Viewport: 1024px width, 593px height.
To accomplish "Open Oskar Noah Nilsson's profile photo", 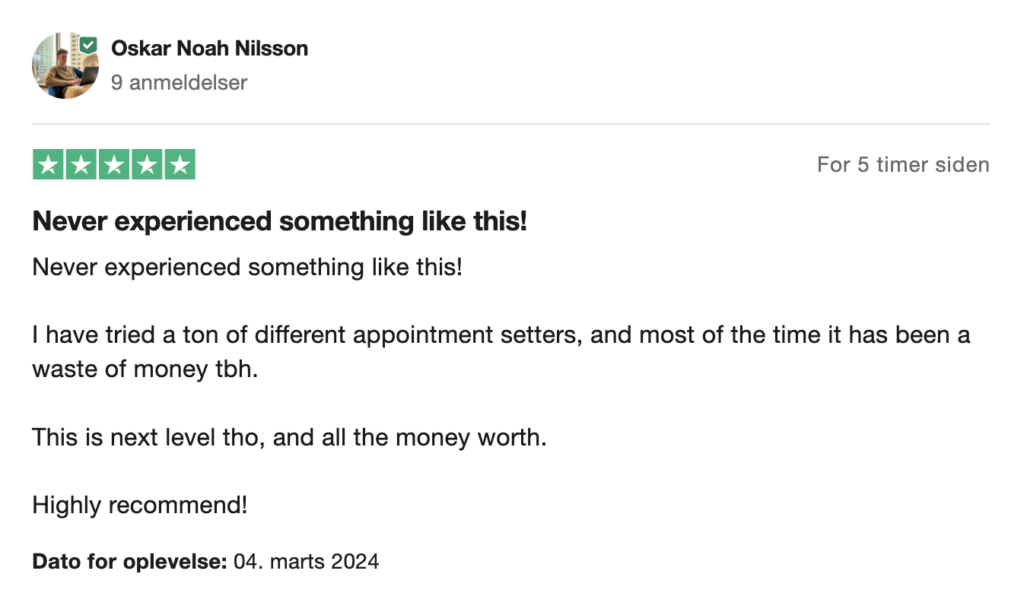I will [62, 66].
